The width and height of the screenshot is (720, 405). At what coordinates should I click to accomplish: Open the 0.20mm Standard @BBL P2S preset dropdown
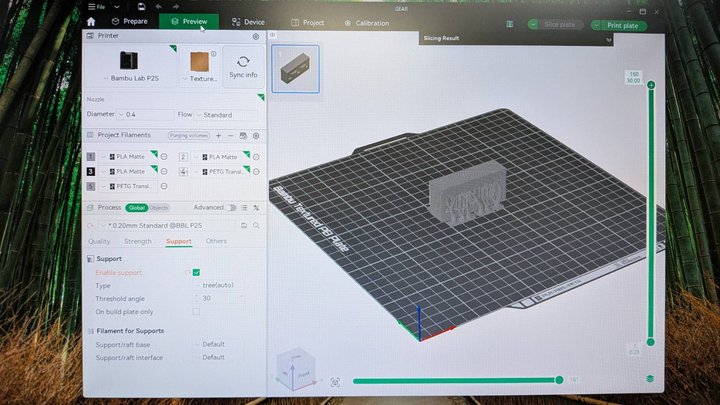(168, 225)
